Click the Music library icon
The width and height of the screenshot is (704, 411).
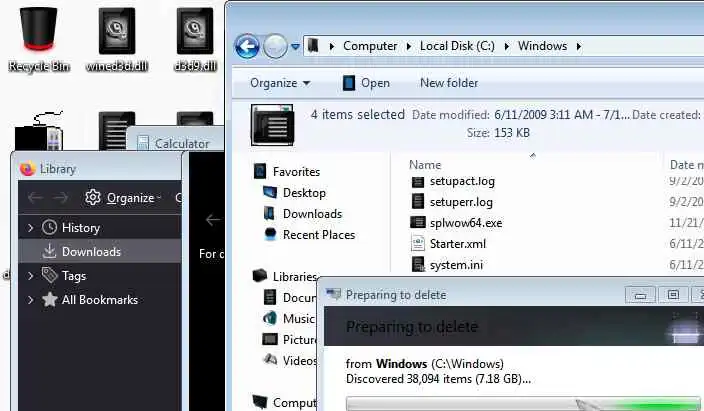269,318
